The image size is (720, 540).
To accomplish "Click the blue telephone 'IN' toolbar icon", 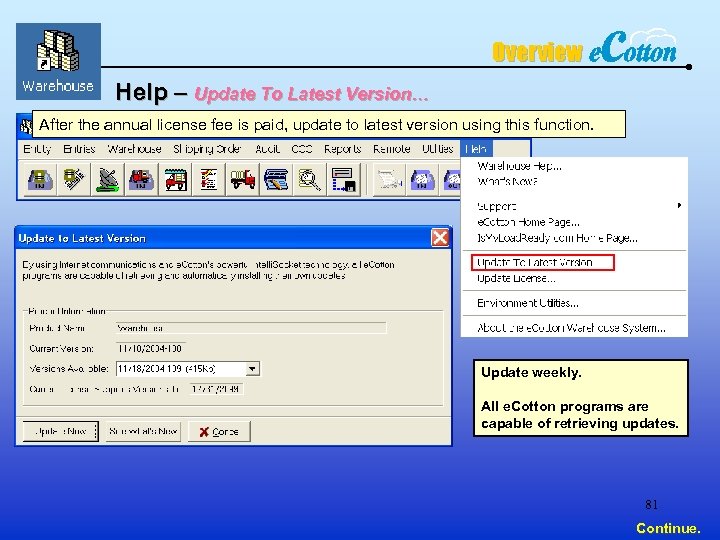I will pyautogui.click(x=423, y=179).
